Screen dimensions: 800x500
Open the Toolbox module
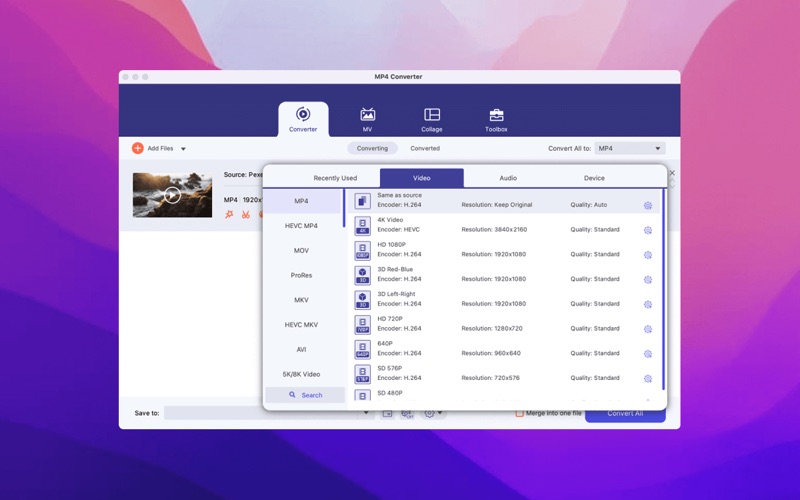(x=496, y=120)
